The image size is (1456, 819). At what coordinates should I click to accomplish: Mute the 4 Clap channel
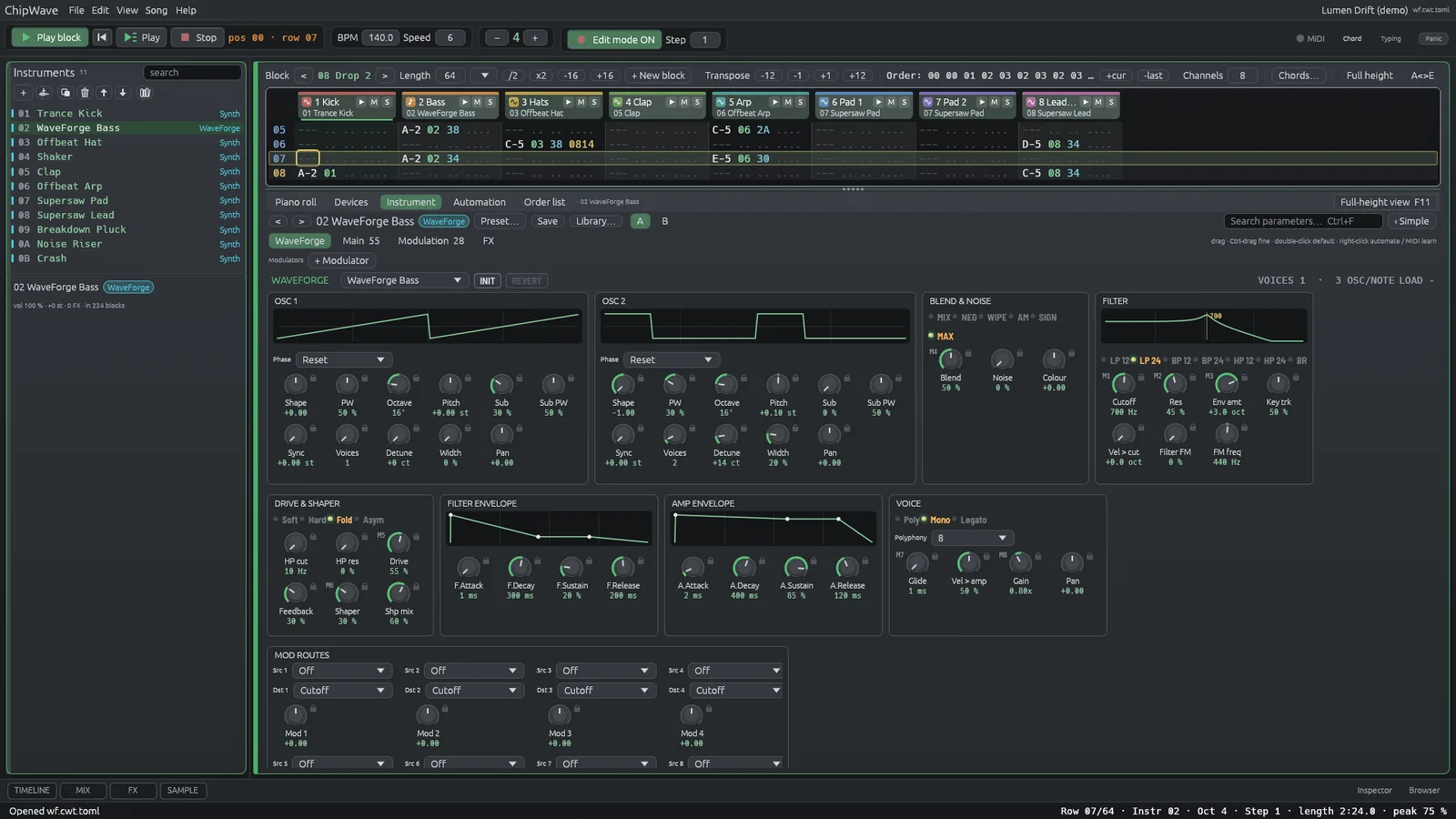tap(684, 102)
